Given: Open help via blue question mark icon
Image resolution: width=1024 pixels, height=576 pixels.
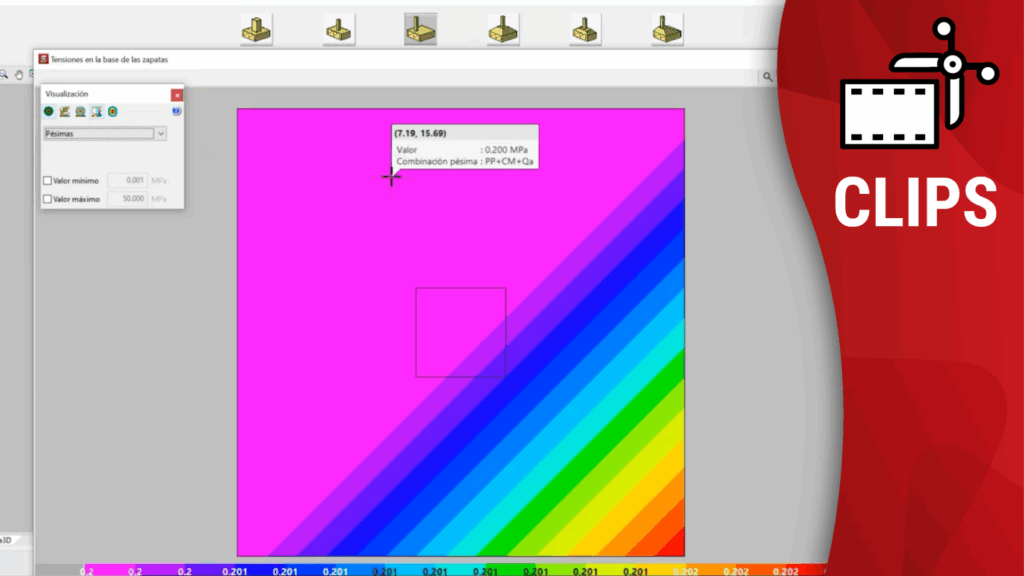Looking at the screenshot, I should (176, 112).
